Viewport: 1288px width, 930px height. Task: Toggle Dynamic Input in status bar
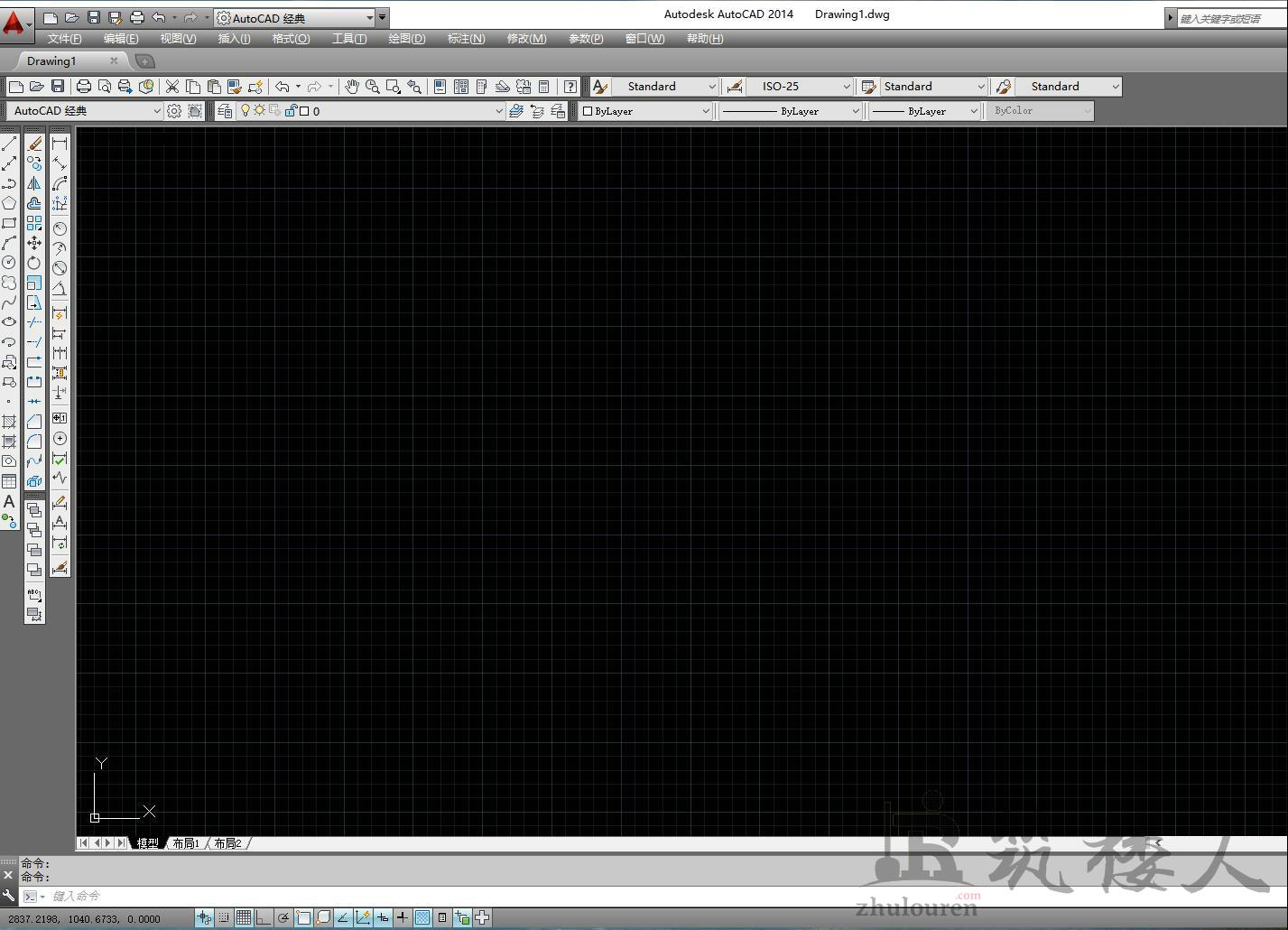[383, 918]
